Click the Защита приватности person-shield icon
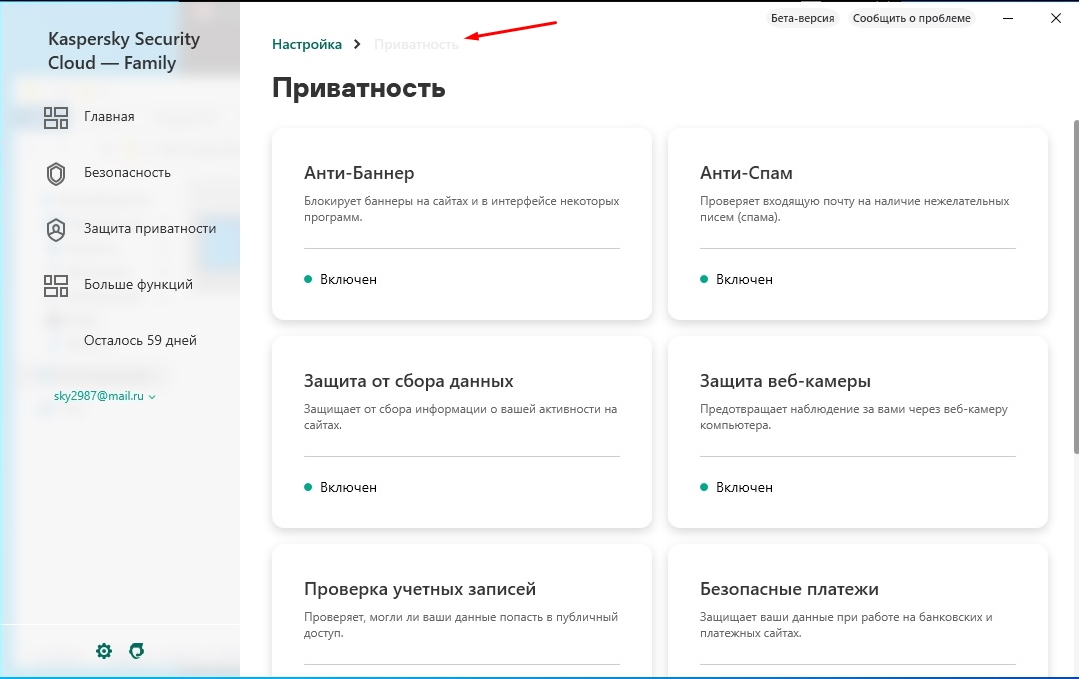 tap(56, 230)
